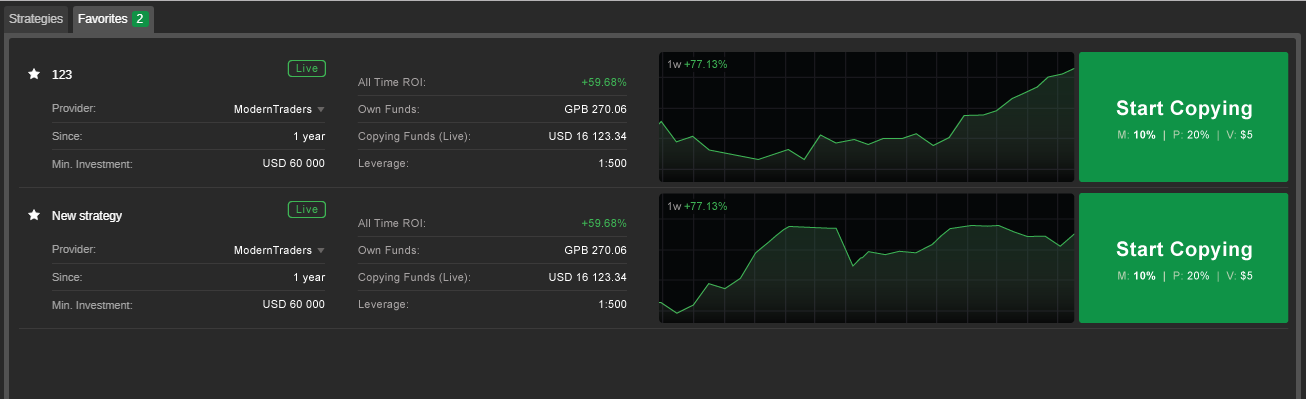The height and width of the screenshot is (399, 1306).
Task: Click 1w period label on 123 chart
Action: 674,64
